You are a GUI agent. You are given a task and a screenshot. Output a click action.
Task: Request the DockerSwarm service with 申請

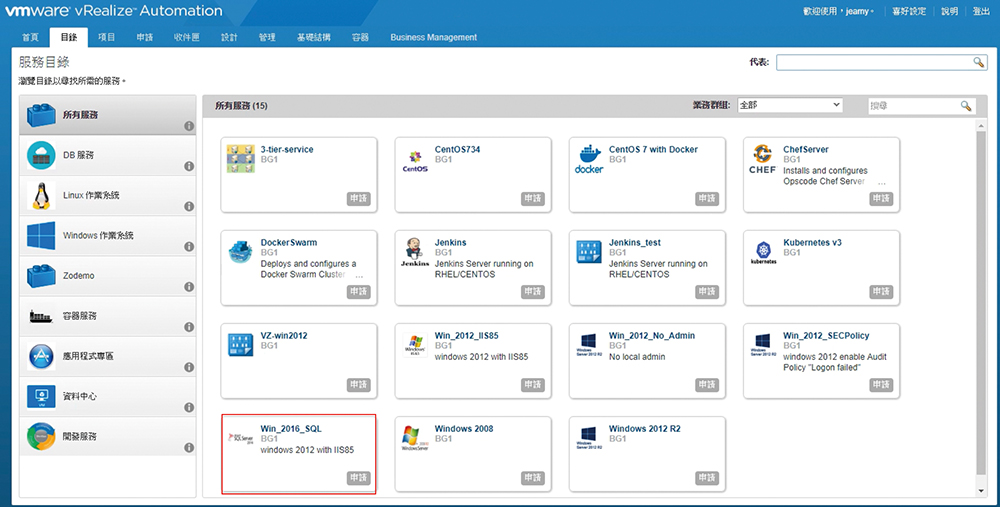(x=358, y=291)
